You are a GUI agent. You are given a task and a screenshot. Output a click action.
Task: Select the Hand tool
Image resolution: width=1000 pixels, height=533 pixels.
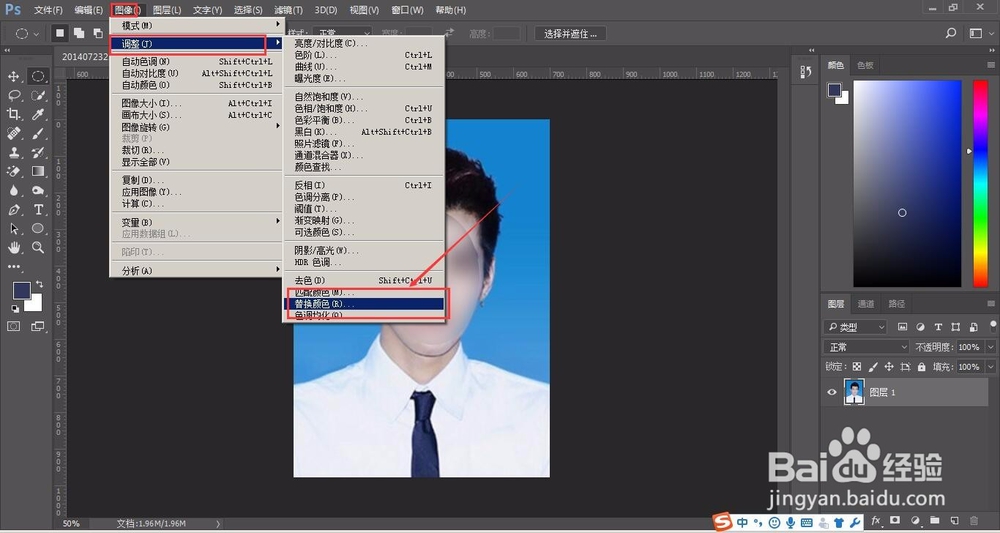pos(13,247)
